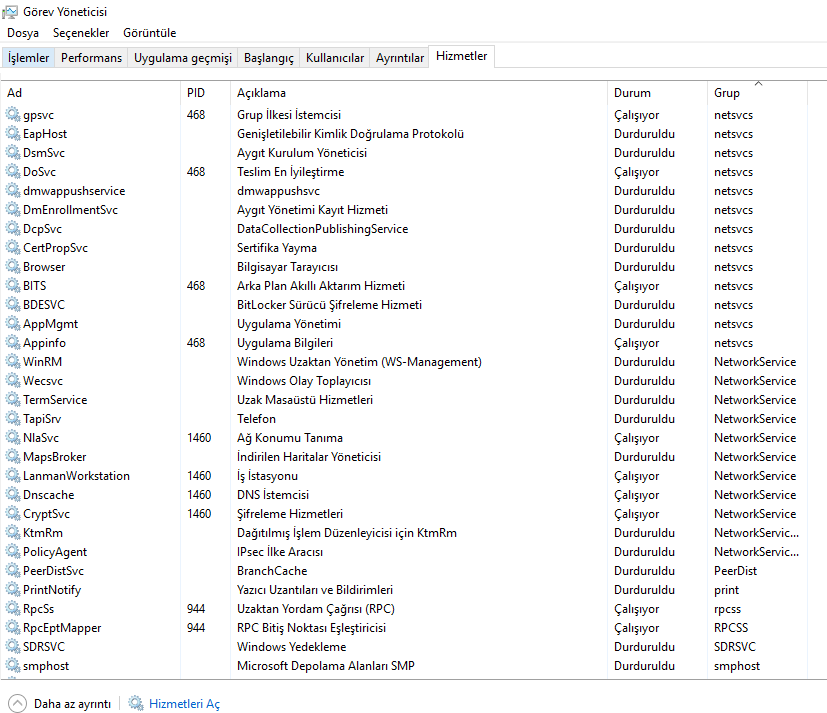
Task: Sort by the Grup column header
Action: point(757,93)
